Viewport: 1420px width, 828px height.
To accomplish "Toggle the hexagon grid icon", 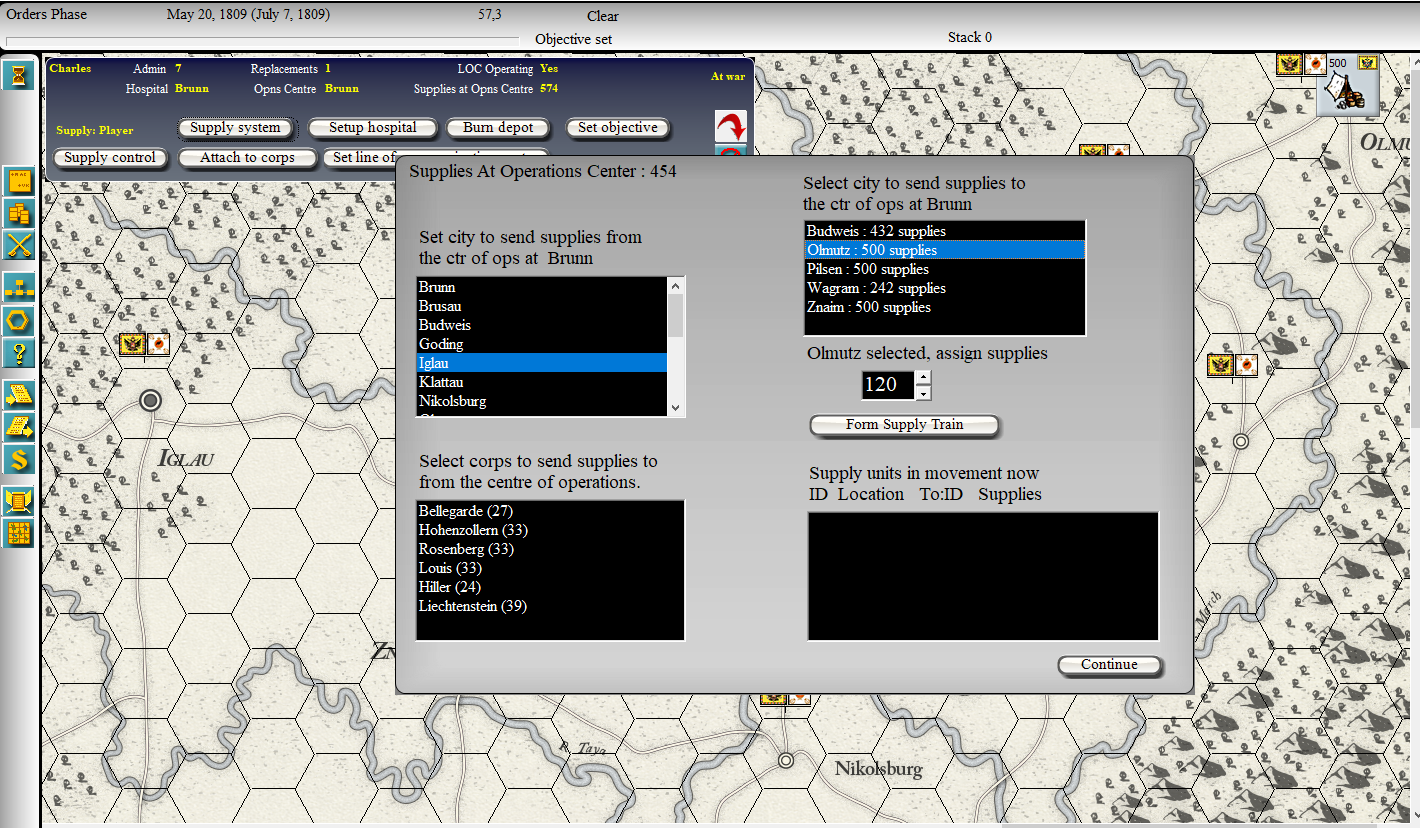I will (20, 321).
